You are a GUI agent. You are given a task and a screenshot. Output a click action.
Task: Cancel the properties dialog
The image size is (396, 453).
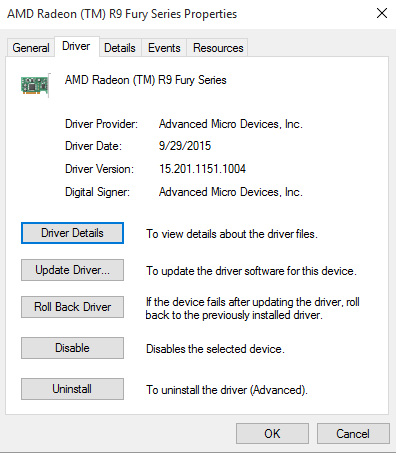pyautogui.click(x=353, y=434)
